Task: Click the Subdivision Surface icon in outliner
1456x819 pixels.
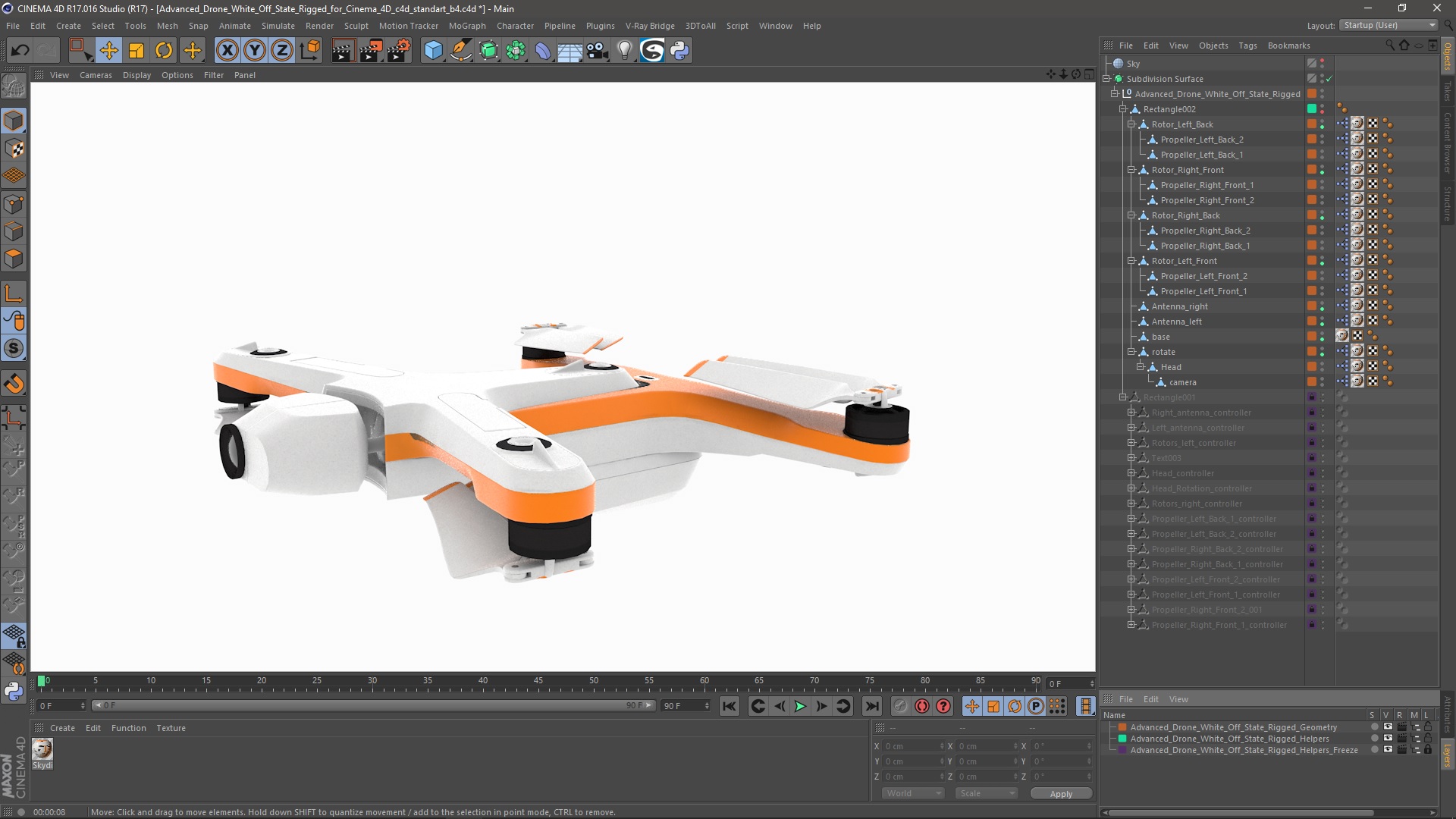Action: pos(1126,79)
